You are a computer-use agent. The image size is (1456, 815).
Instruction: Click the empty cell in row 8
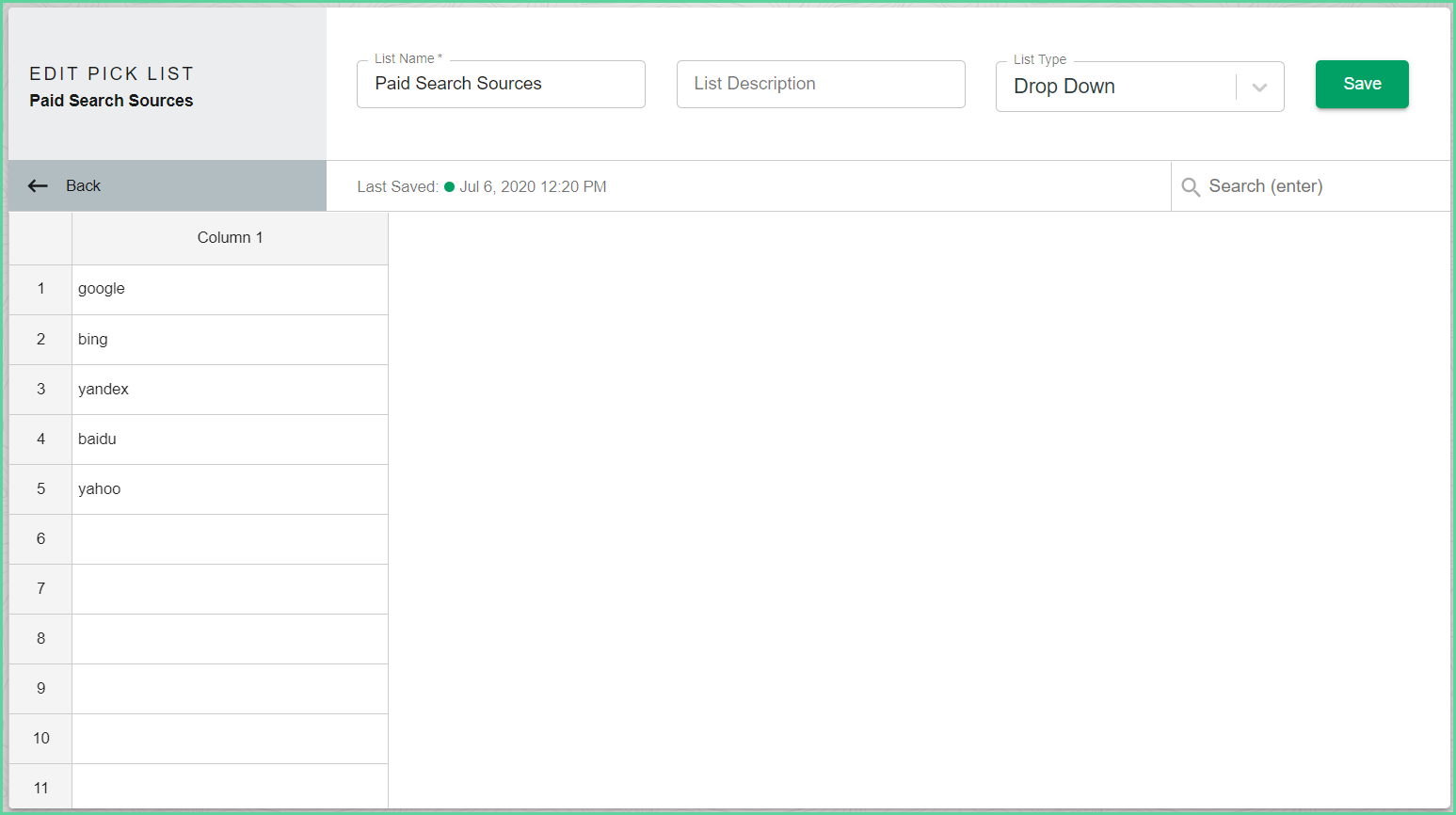click(230, 639)
